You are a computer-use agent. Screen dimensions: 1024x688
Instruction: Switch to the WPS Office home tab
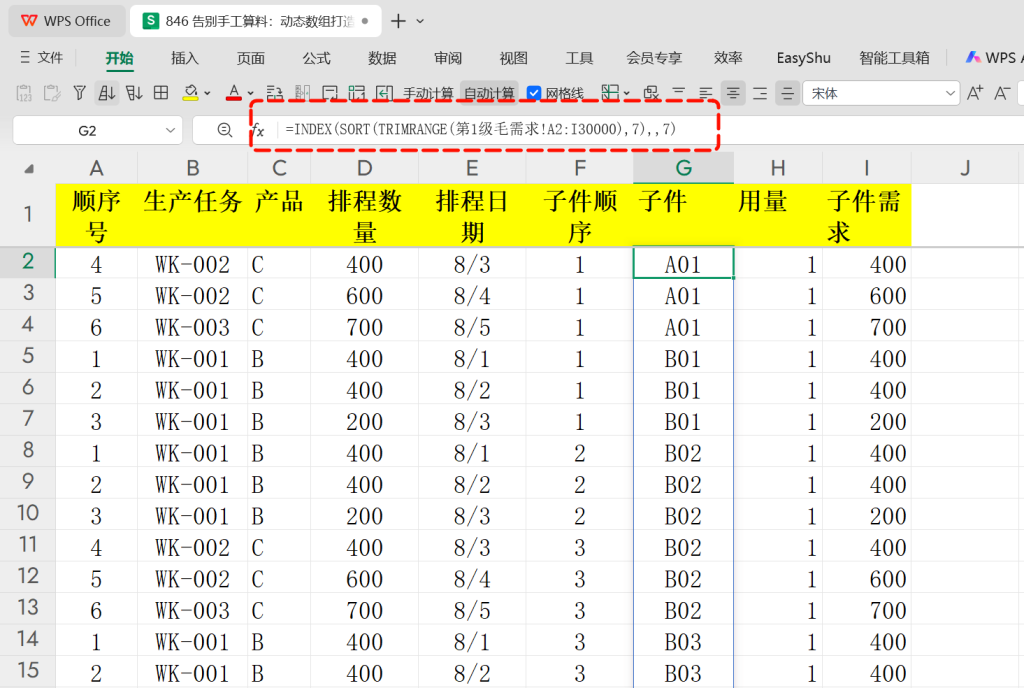pos(65,21)
